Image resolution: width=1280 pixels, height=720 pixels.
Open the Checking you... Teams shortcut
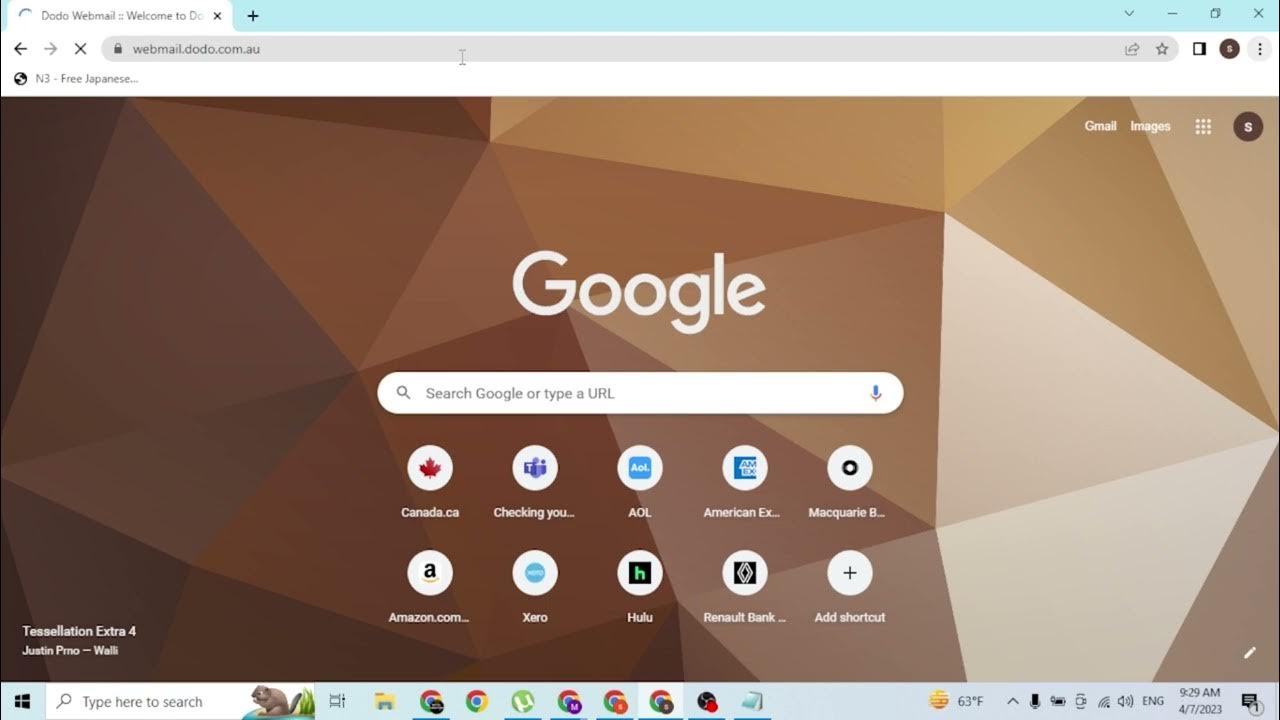[x=535, y=483]
